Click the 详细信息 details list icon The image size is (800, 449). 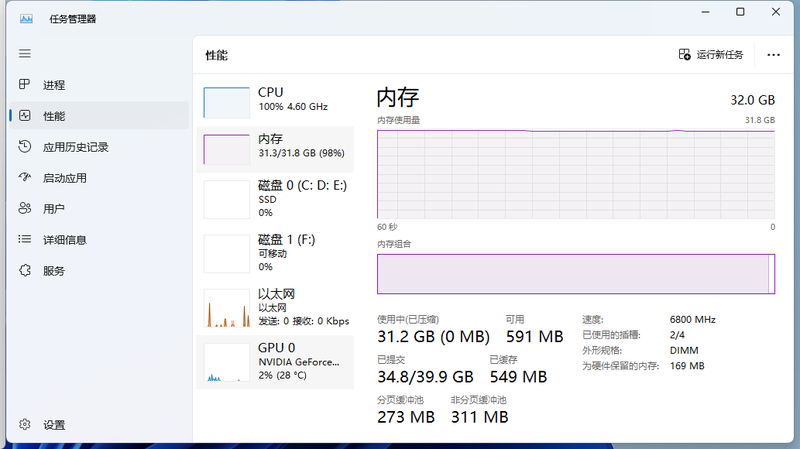(24, 239)
